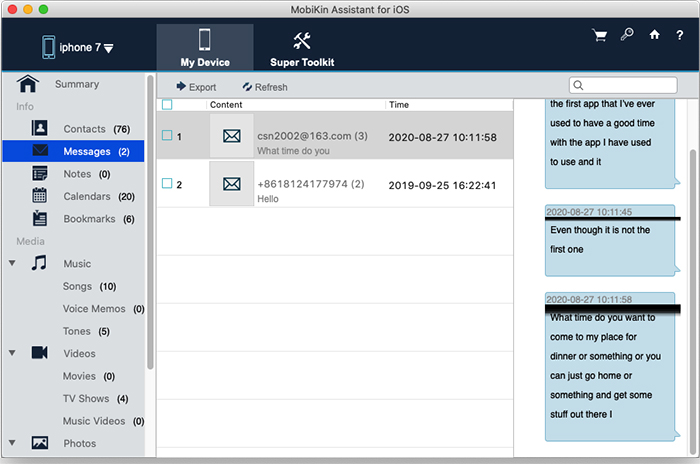Screen dimensions: 700x464
Task: Click the Super Toolkit tools icon
Action: point(302,41)
